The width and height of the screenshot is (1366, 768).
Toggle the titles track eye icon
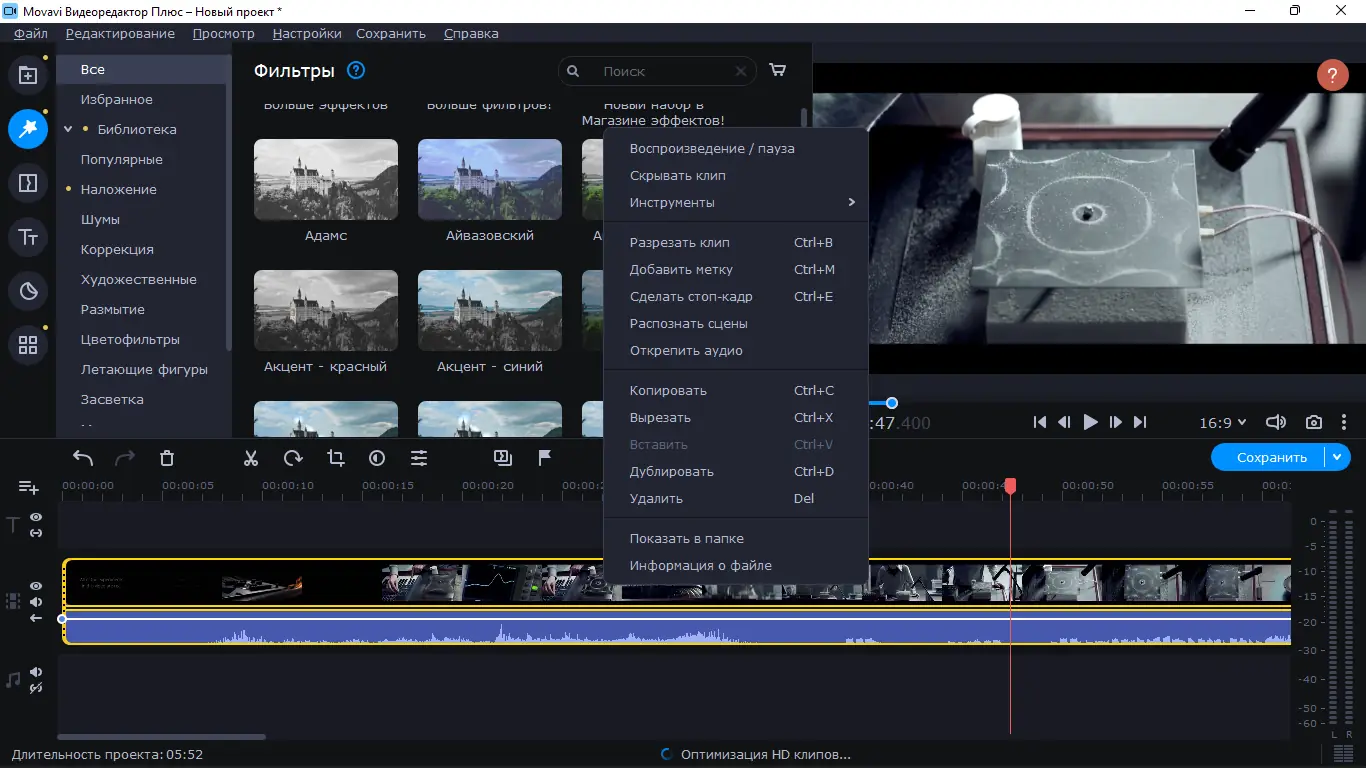pos(35,517)
